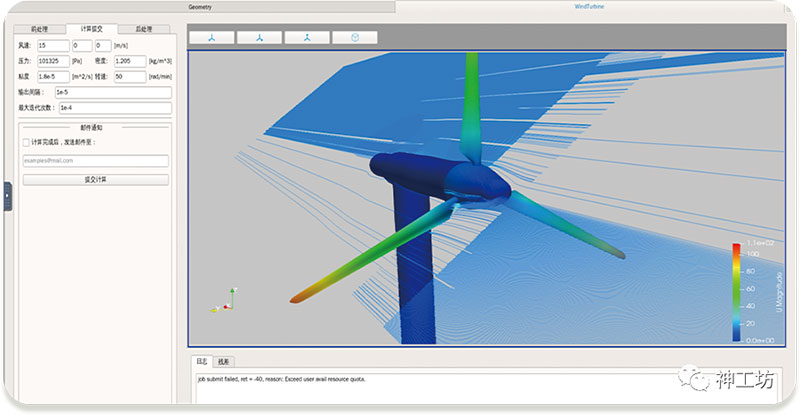Image resolution: width=800 pixels, height=415 pixels.
Task: Enable email notification after calculation checkbox
Action: pyautogui.click(x=26, y=142)
